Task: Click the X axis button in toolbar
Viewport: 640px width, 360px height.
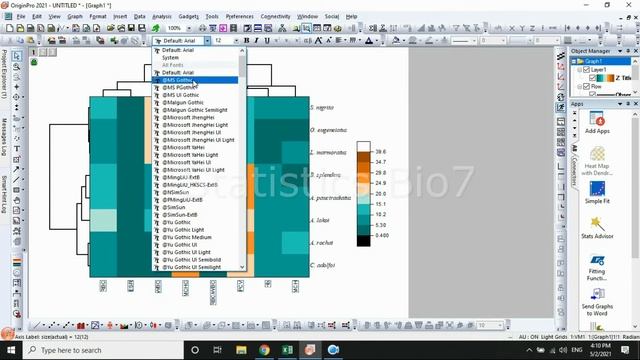Action: (x=512, y=28)
